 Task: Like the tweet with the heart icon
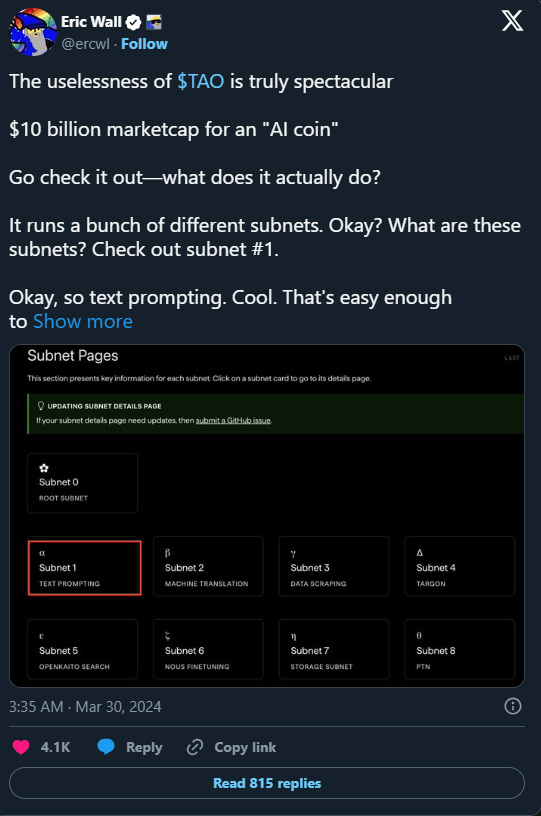point(21,747)
